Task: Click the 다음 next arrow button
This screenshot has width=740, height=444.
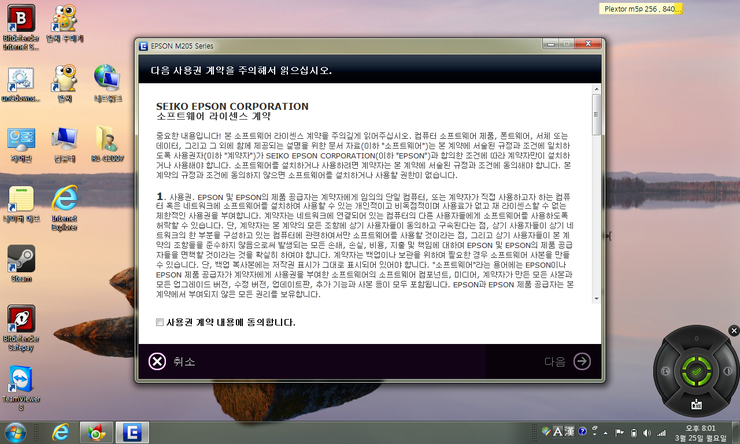Action: (582, 361)
